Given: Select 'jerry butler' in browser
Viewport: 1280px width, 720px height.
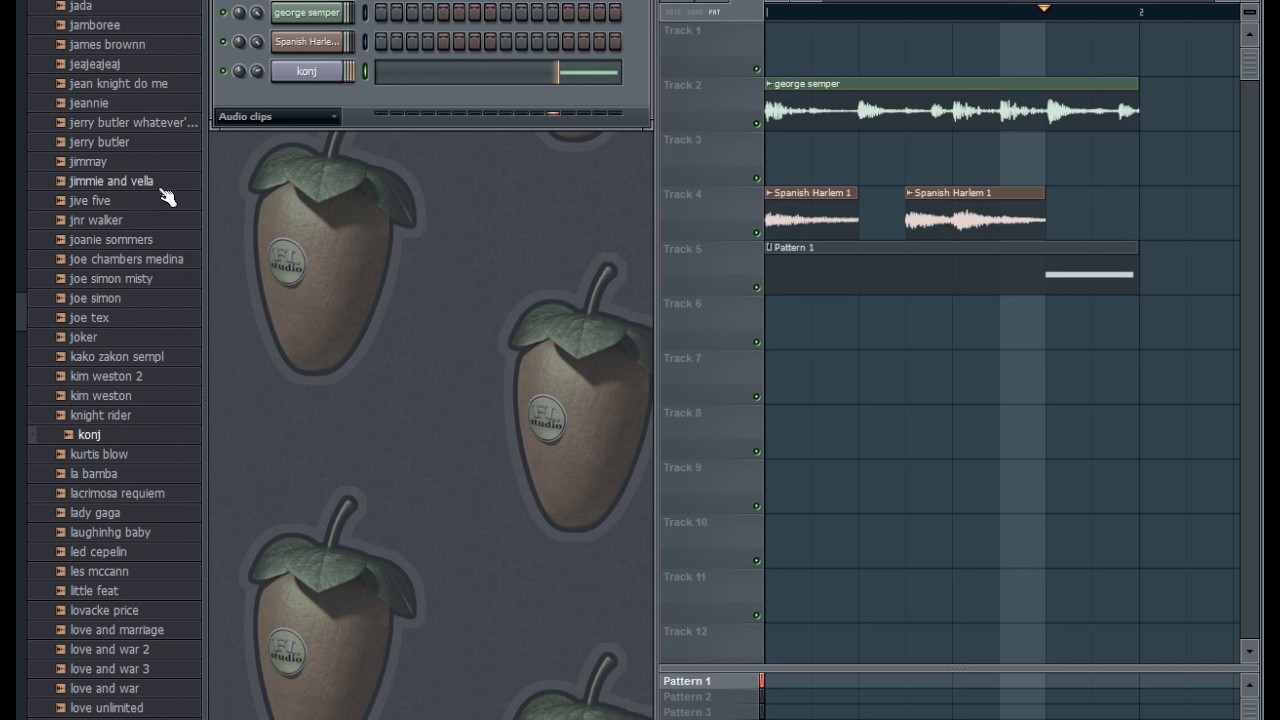Looking at the screenshot, I should pos(99,142).
